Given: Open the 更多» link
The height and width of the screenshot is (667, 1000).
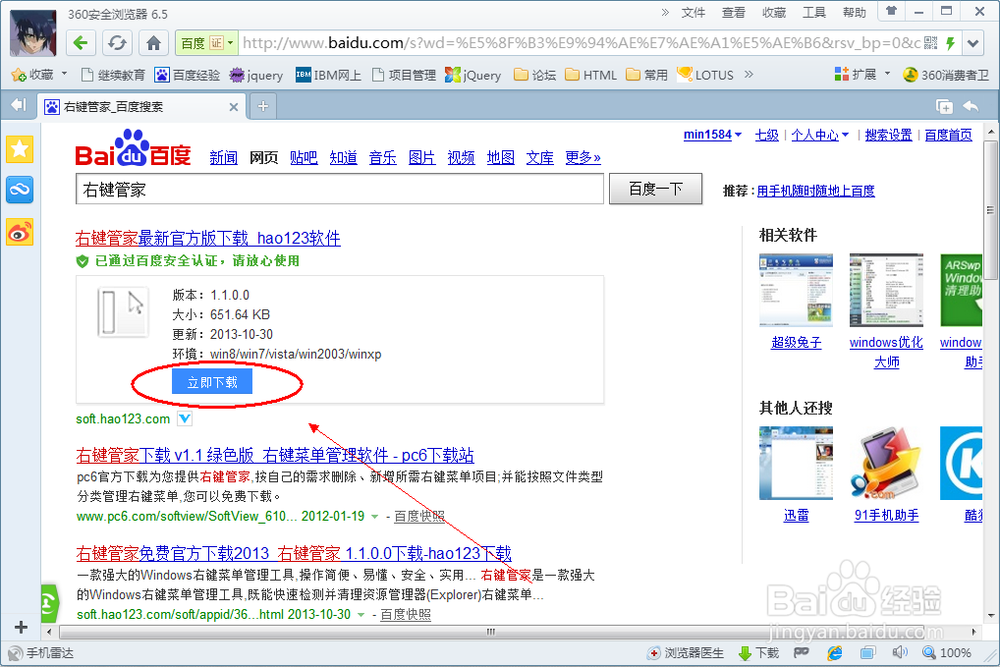Looking at the screenshot, I should 583,158.
